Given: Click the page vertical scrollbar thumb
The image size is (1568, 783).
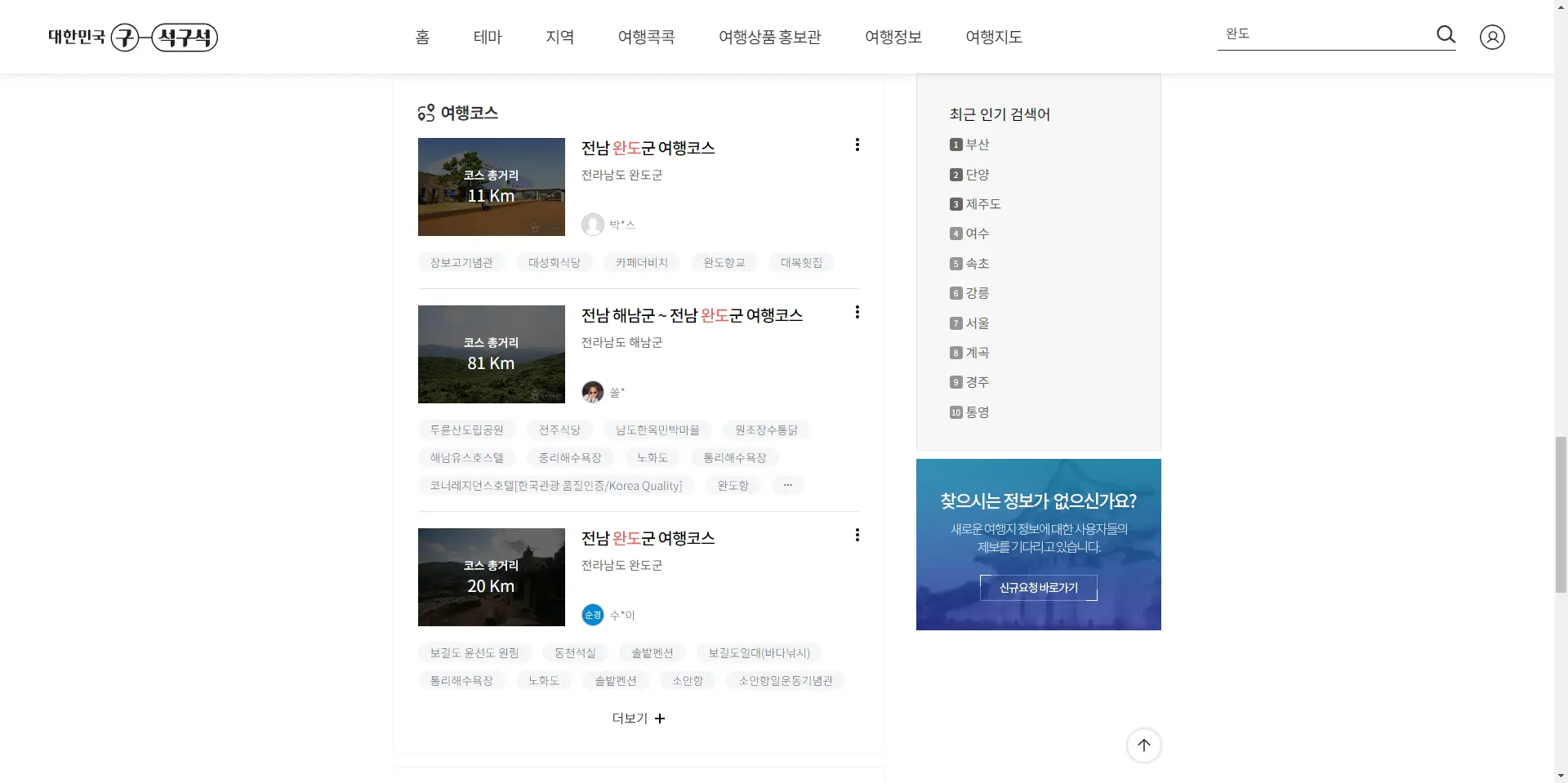Looking at the screenshot, I should pos(1561,514).
